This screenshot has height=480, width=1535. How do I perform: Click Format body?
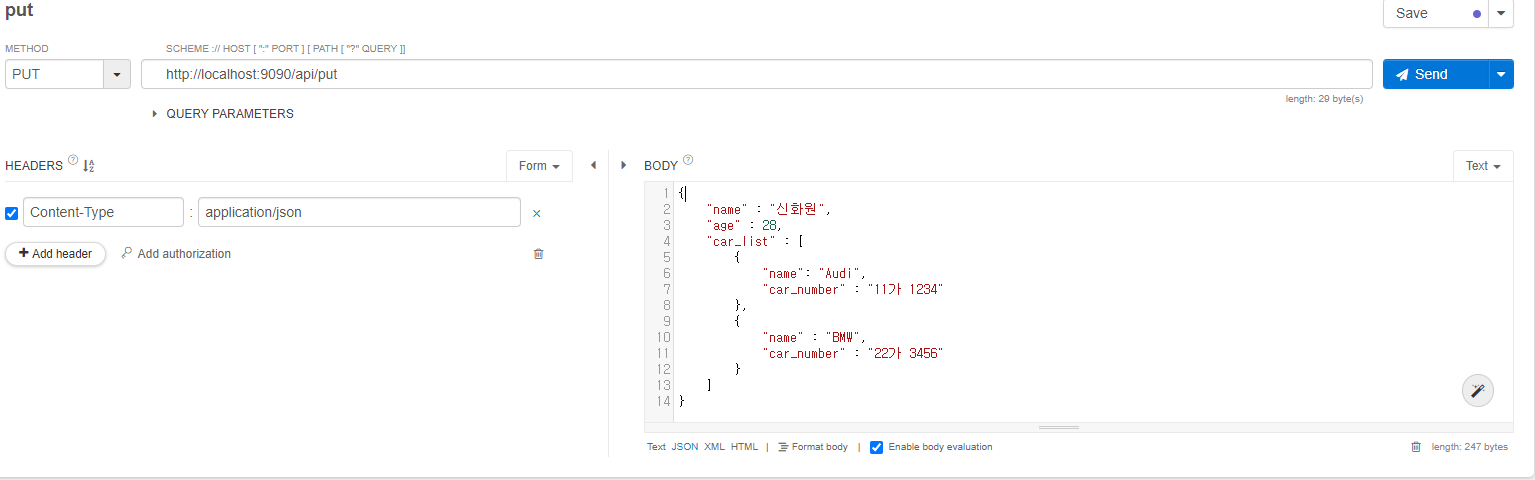coord(813,447)
